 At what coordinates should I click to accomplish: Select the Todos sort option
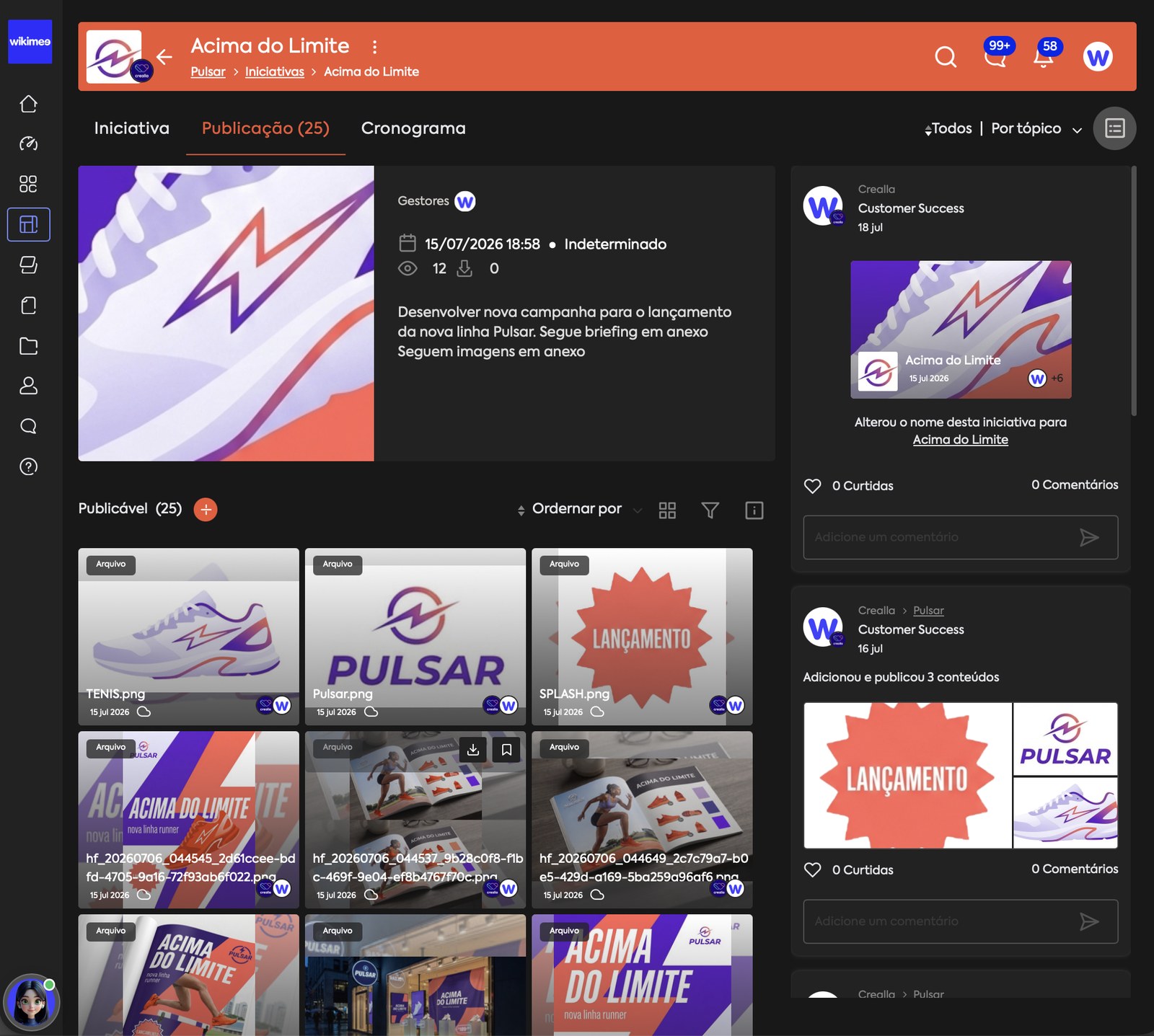pyautogui.click(x=948, y=128)
